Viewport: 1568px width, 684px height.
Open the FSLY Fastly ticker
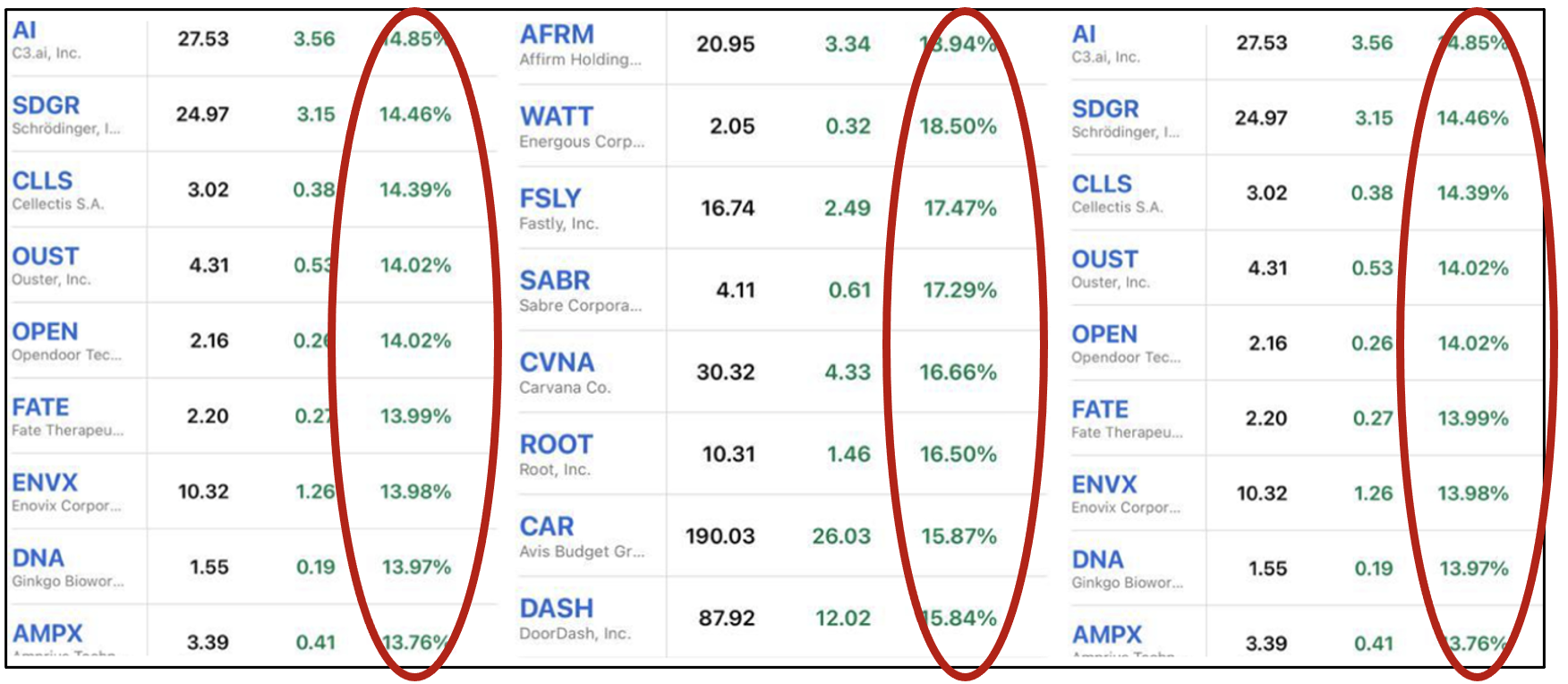pyautogui.click(x=550, y=198)
